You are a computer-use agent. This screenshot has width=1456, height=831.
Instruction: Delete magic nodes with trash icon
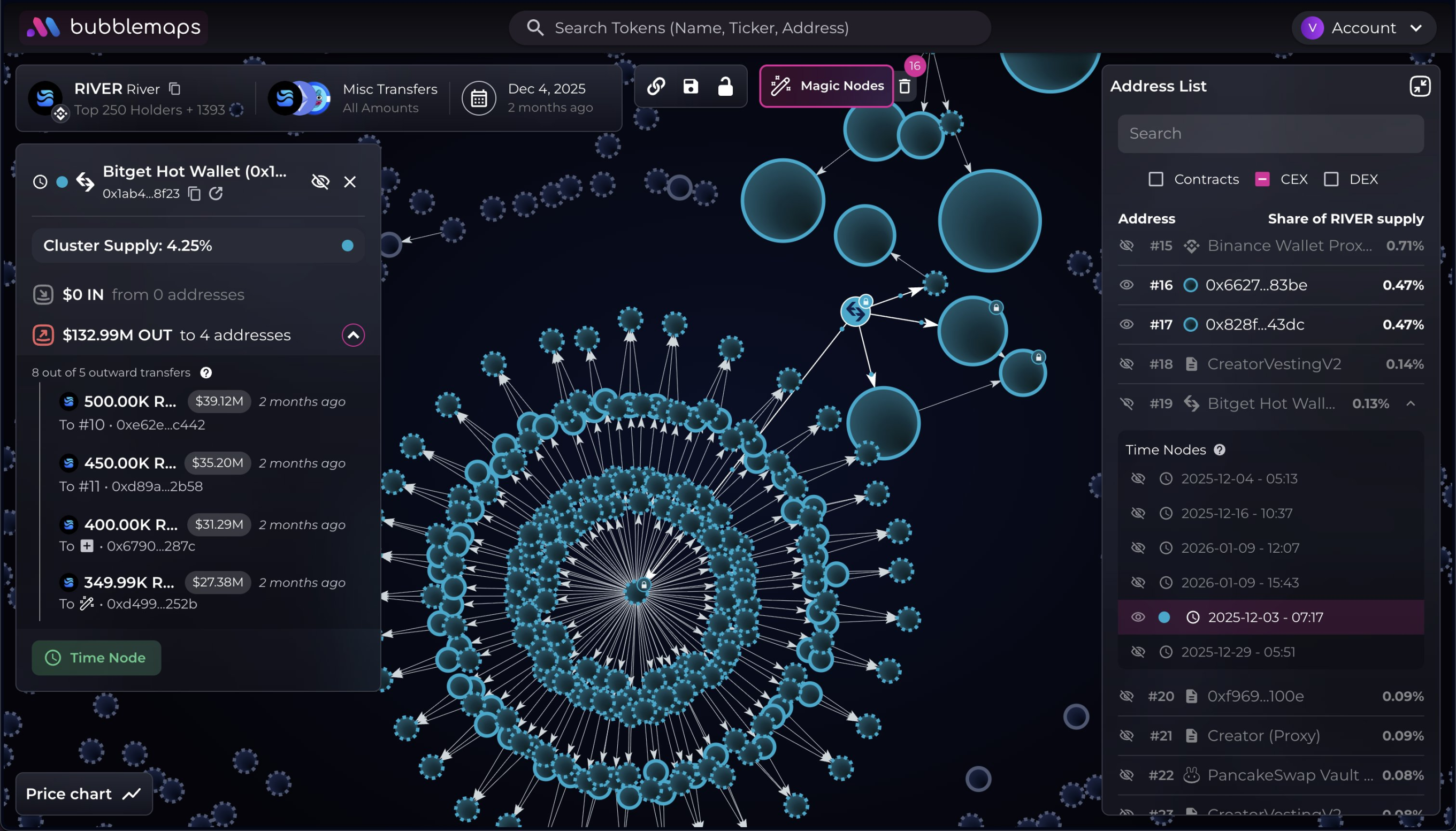click(x=905, y=87)
